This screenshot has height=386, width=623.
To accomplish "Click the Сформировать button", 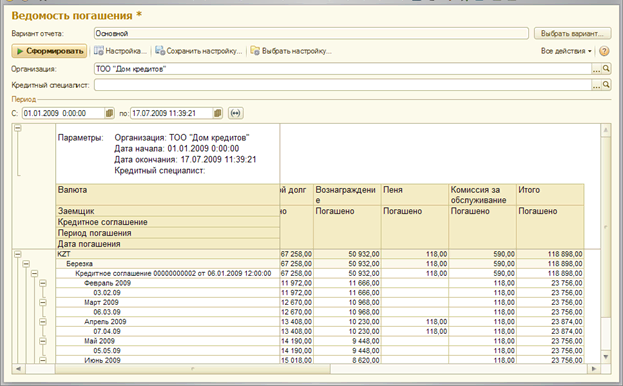I will point(49,51).
